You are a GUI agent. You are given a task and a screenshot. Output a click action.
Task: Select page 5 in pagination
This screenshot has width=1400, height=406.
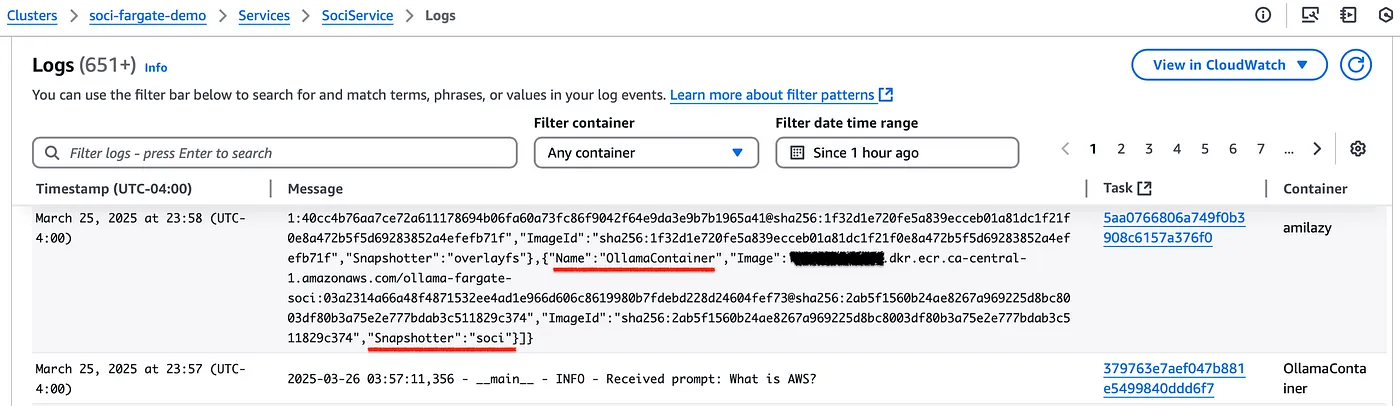tap(1205, 149)
